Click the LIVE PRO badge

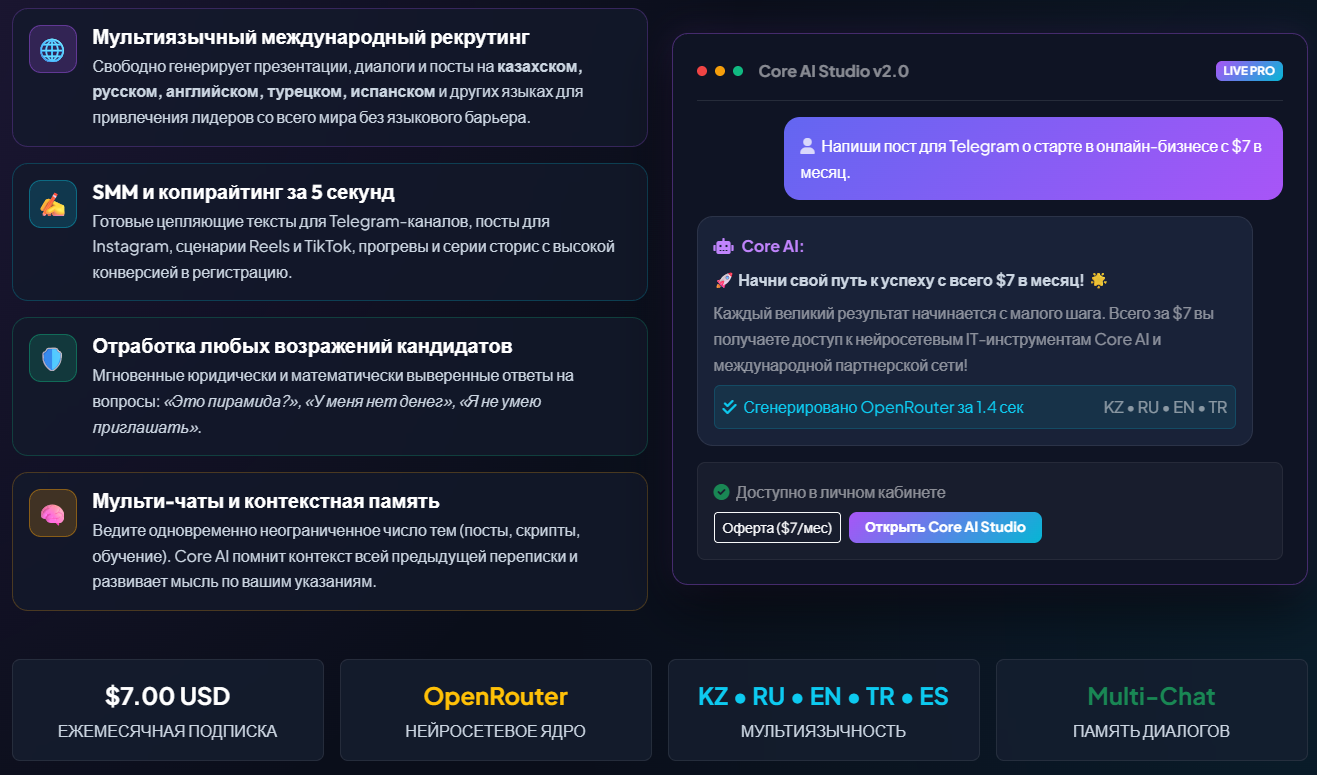coord(1249,71)
